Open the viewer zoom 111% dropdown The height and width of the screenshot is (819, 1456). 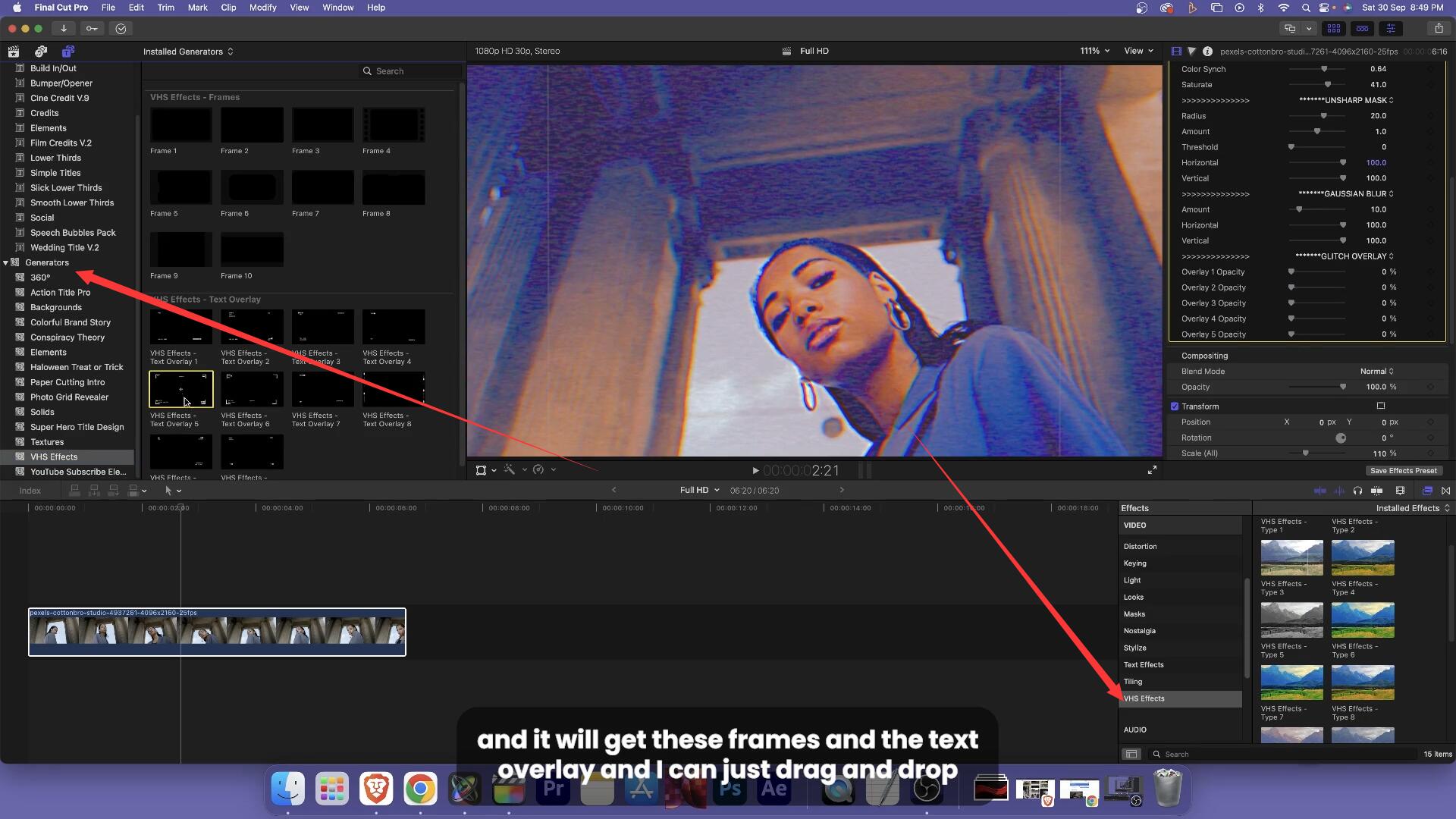pyautogui.click(x=1095, y=51)
